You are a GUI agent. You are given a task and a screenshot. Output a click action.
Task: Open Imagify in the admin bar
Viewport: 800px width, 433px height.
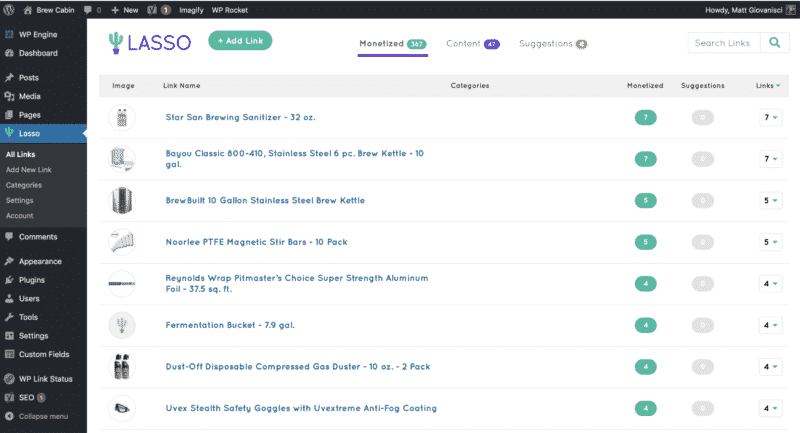click(x=191, y=10)
